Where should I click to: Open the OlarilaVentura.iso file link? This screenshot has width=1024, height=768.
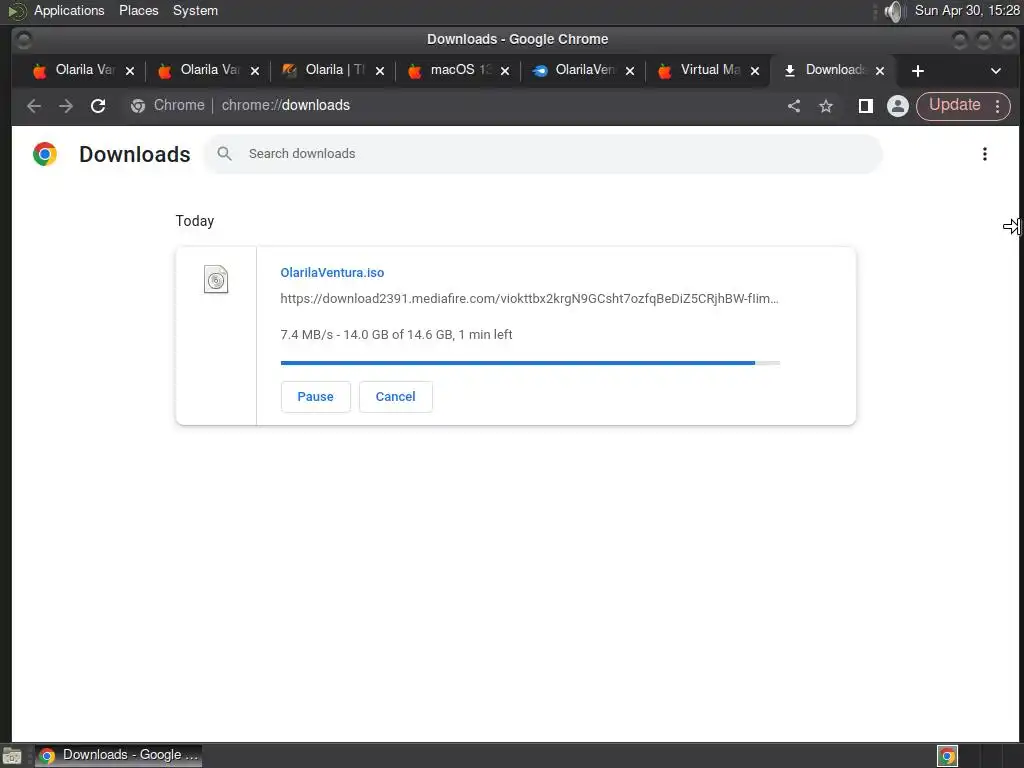coord(332,273)
